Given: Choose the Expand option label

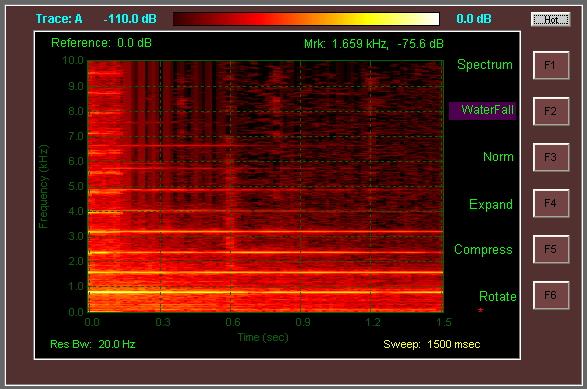Looking at the screenshot, I should click(x=491, y=204).
